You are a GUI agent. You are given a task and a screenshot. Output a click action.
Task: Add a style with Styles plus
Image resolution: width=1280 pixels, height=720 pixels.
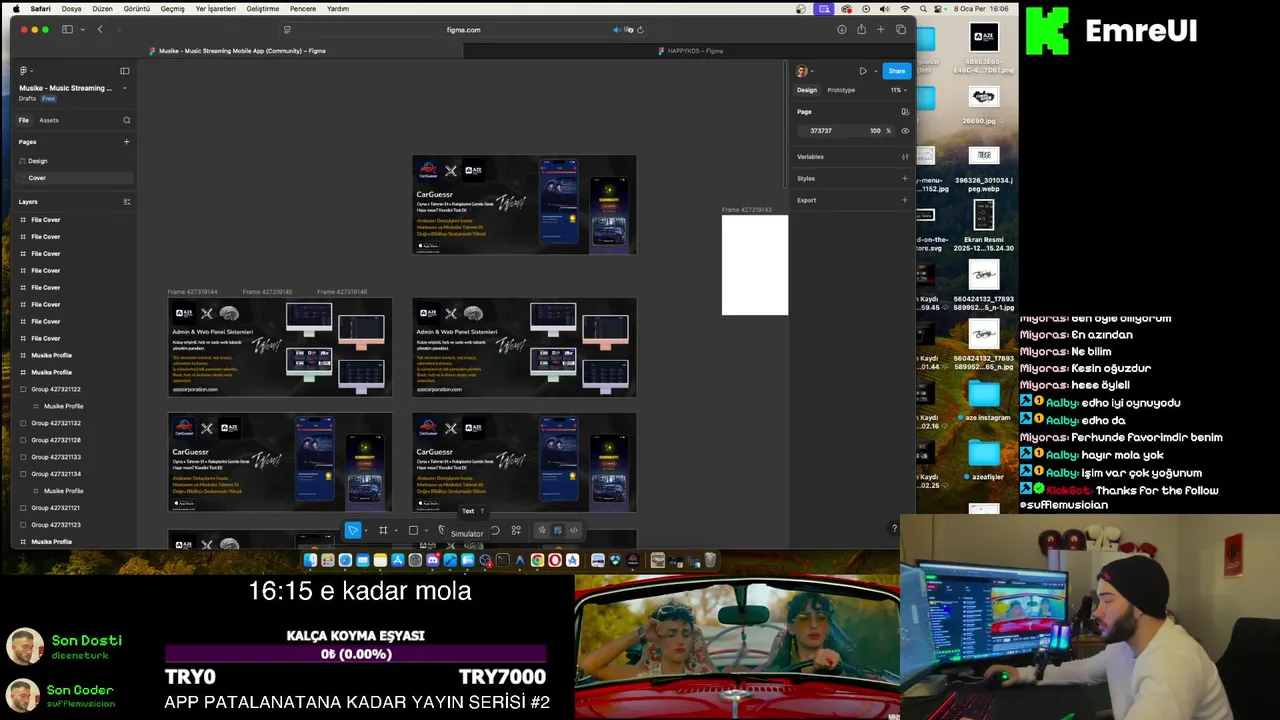pos(905,179)
